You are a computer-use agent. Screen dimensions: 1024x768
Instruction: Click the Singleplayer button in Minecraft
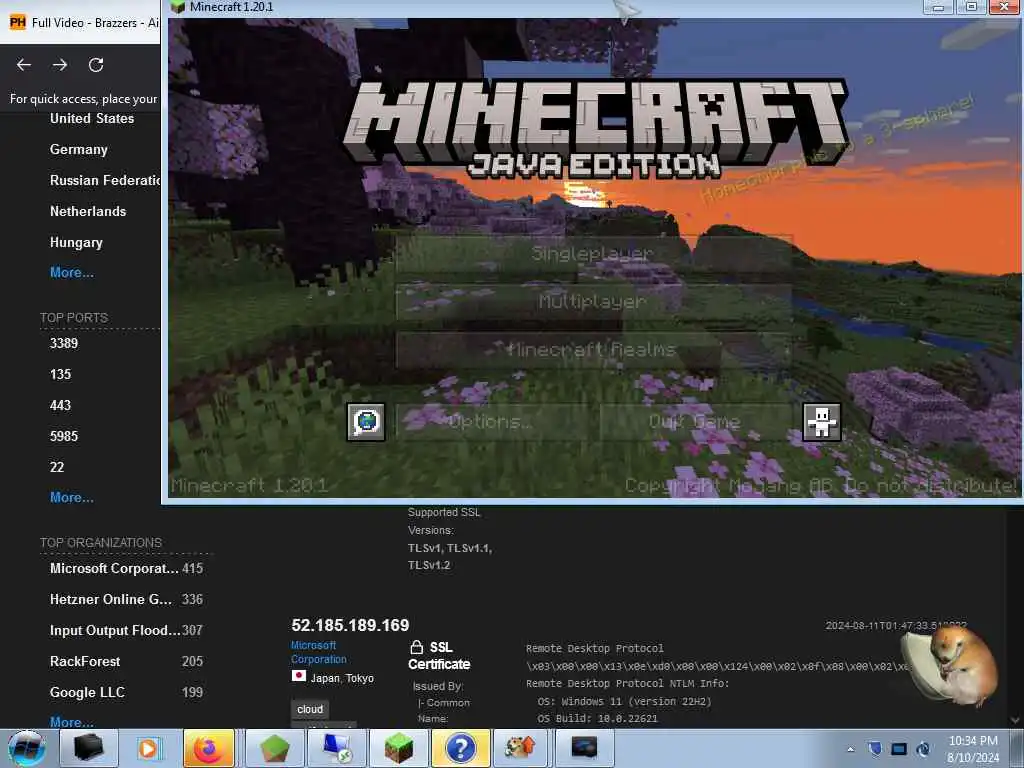[x=594, y=253]
